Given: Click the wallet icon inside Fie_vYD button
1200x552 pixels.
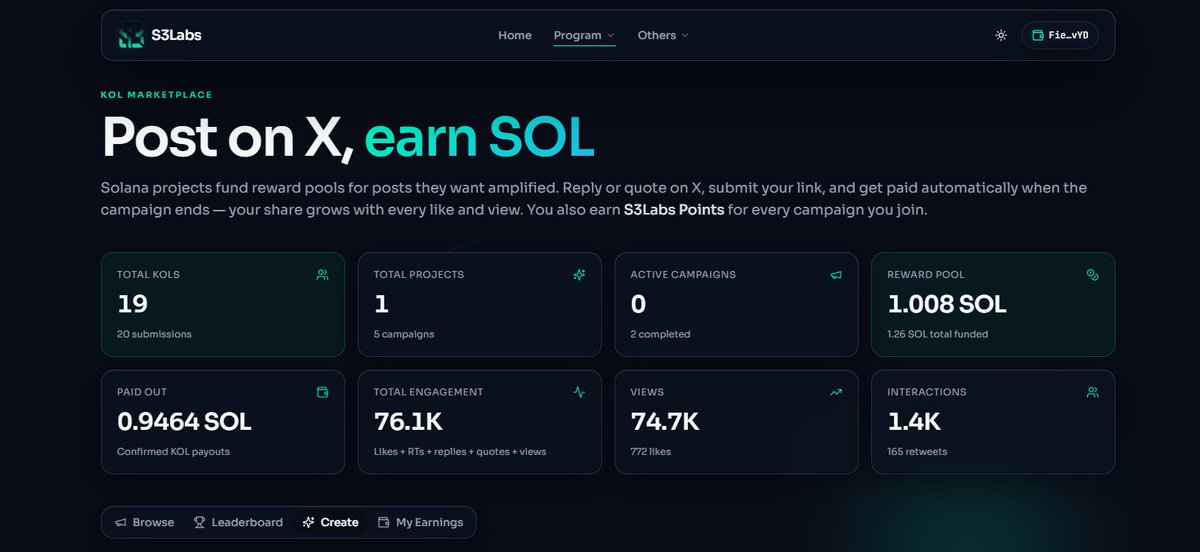Looking at the screenshot, I should point(1037,35).
